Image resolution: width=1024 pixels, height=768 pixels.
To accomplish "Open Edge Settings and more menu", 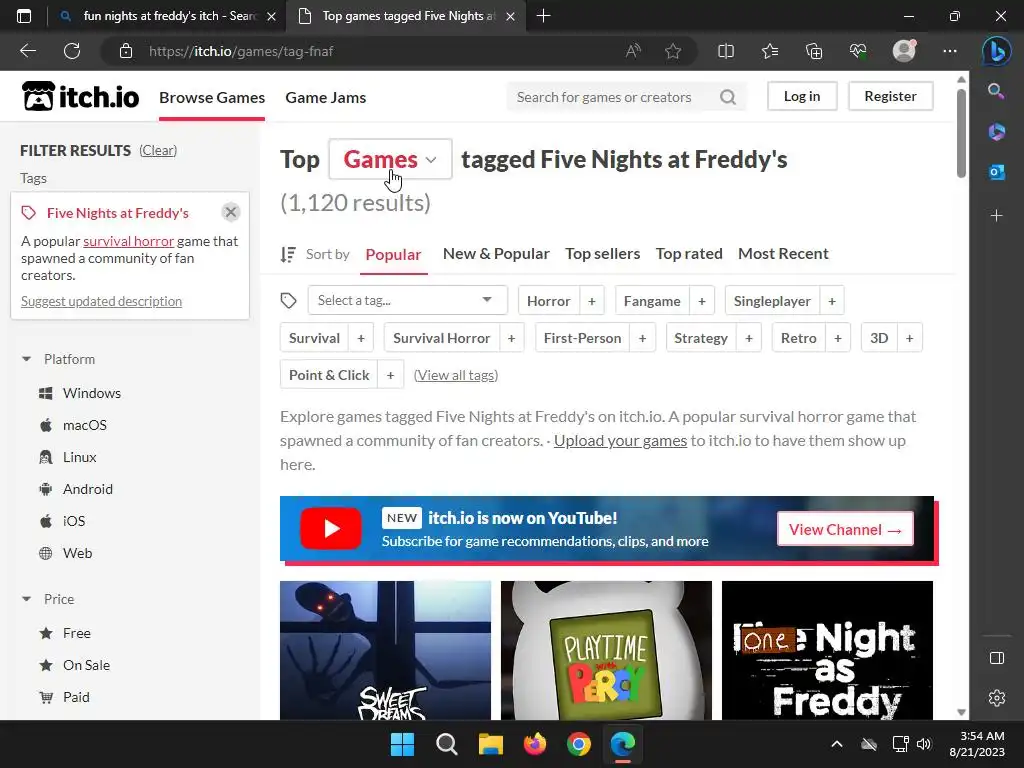I will pos(950,51).
